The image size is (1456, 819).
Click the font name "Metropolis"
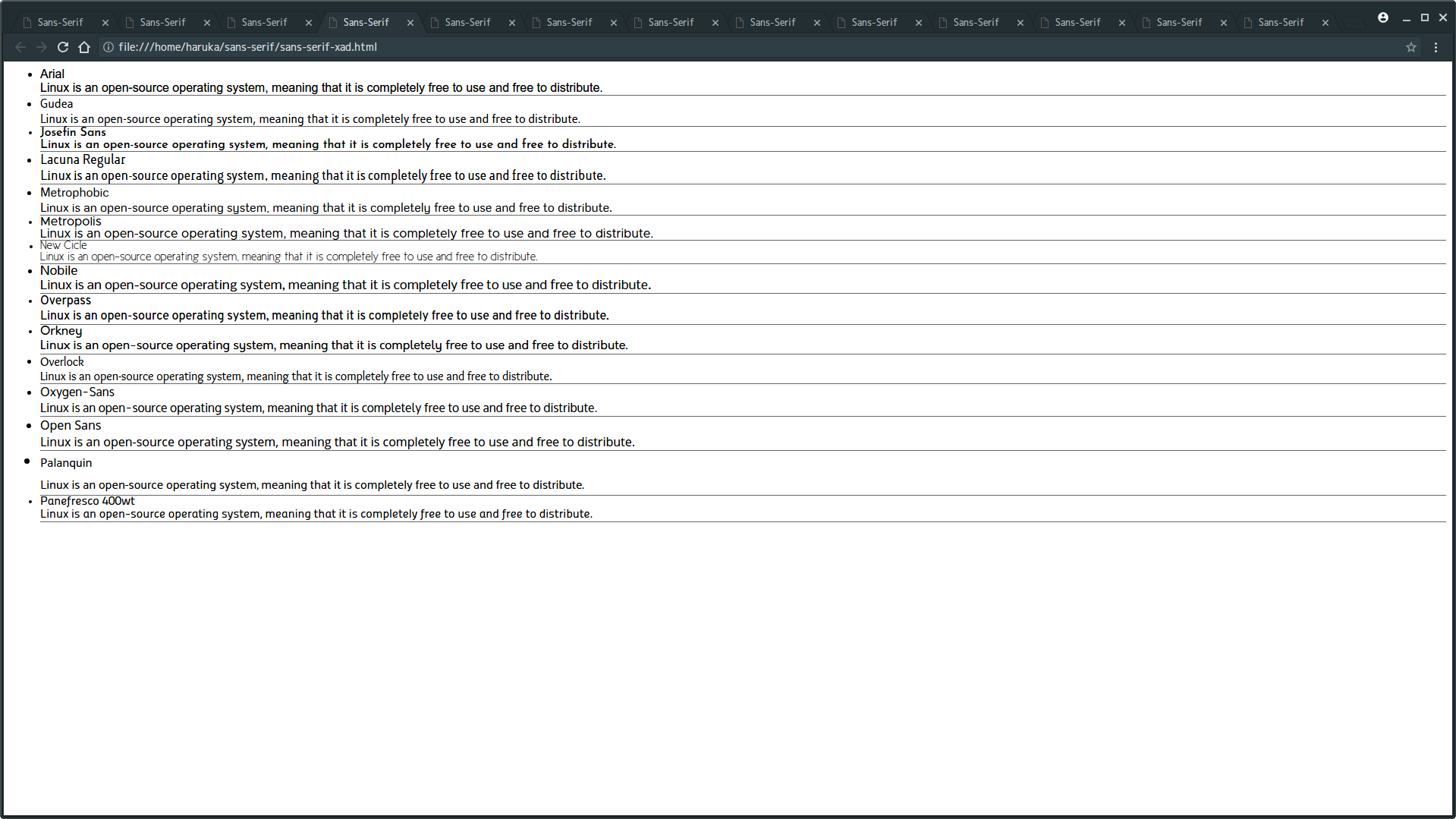tap(71, 221)
